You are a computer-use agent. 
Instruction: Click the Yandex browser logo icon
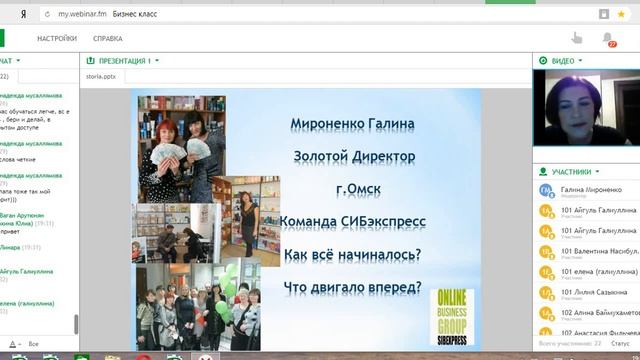click(24, 14)
